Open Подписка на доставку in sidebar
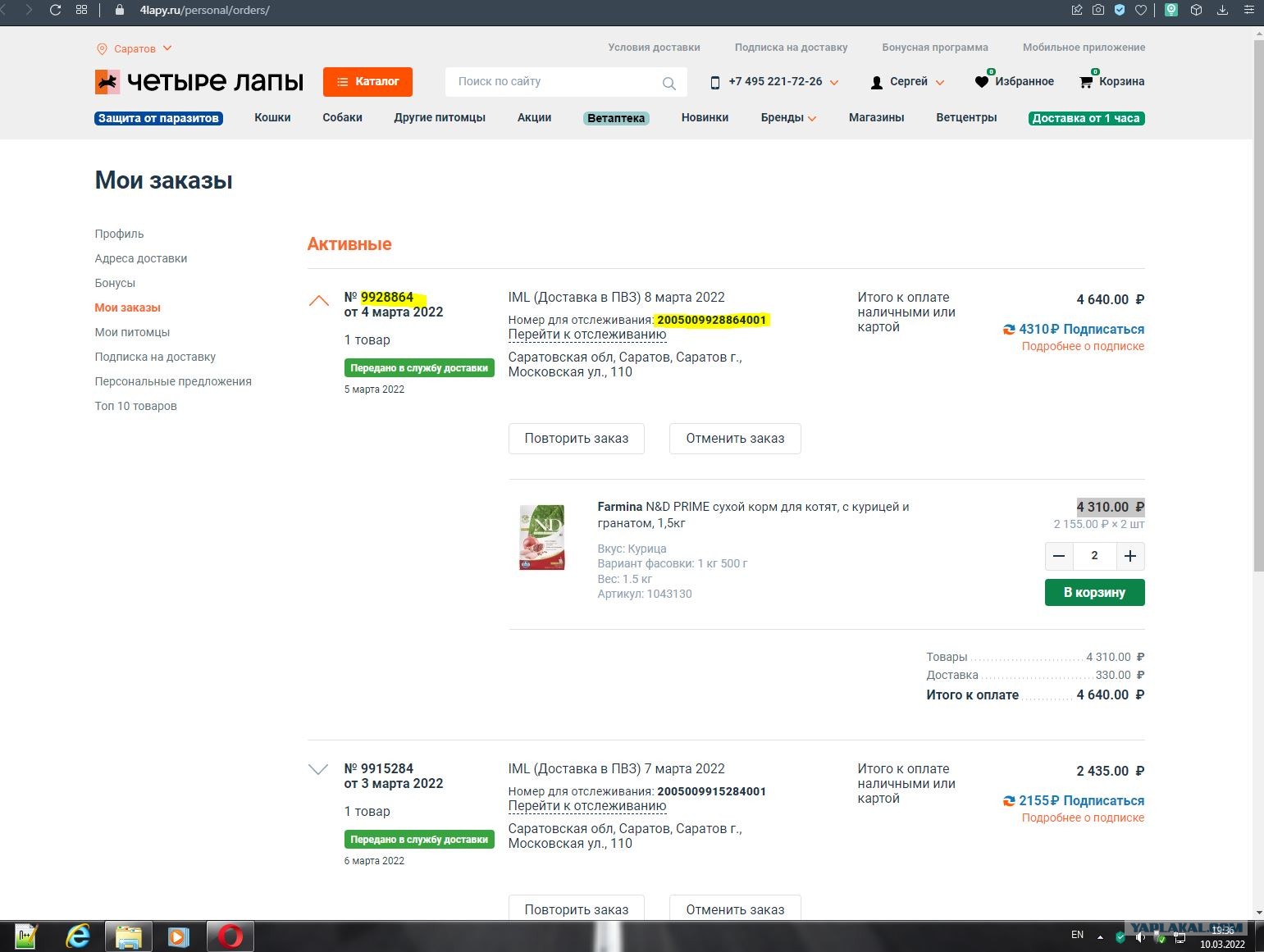 tap(155, 357)
